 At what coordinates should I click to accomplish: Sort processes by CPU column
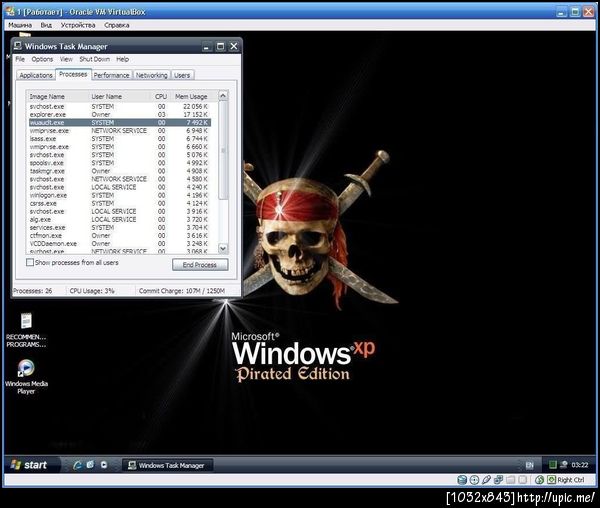[161, 96]
